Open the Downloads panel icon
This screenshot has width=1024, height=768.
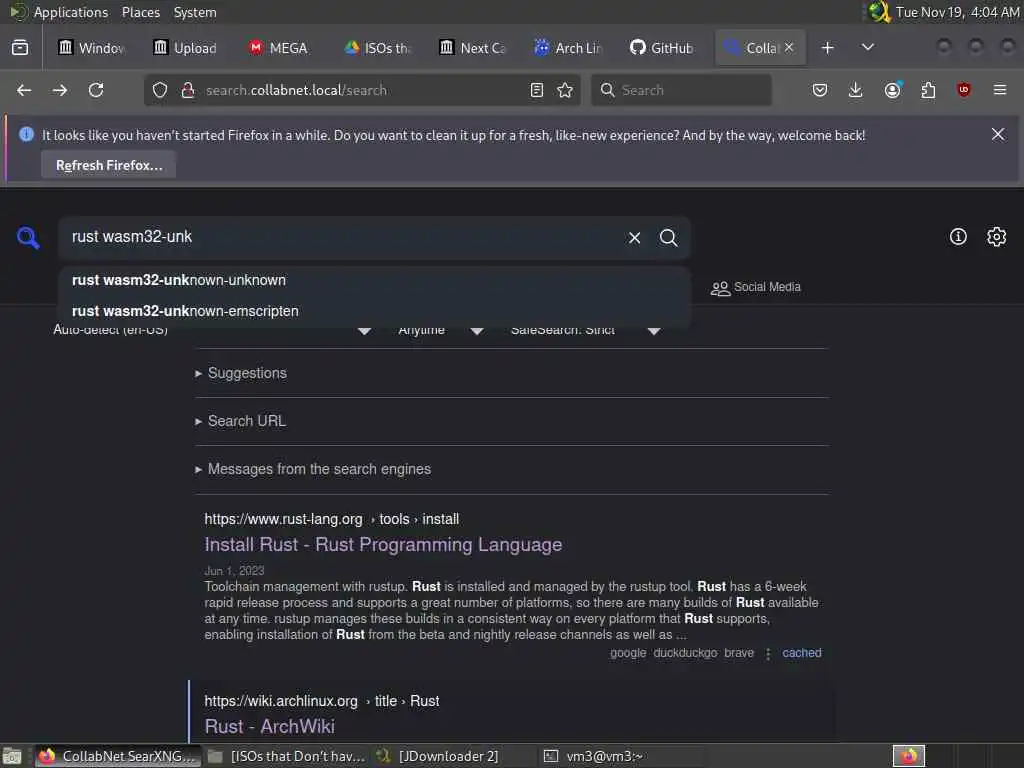856,90
